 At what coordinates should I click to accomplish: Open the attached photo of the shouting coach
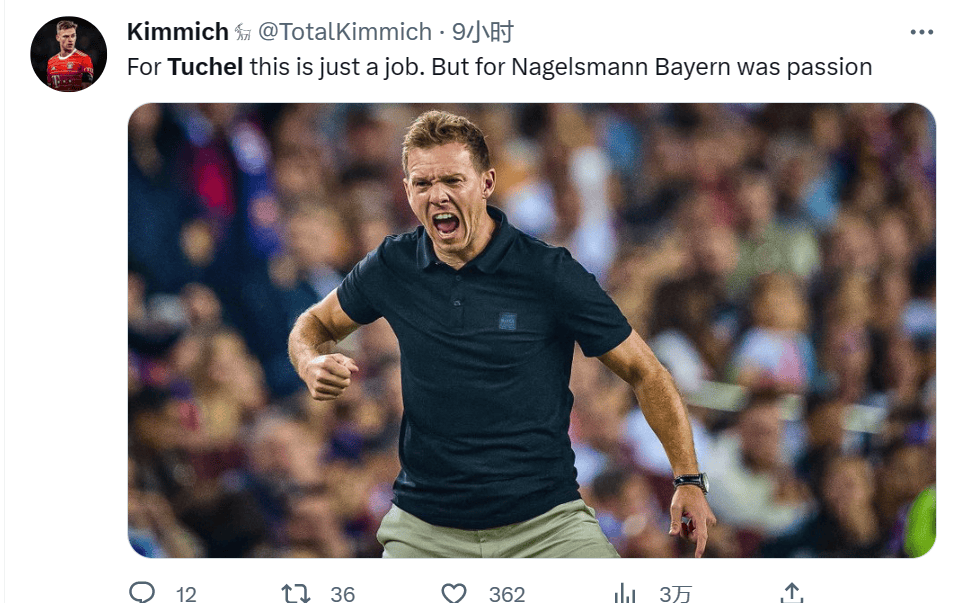click(531, 330)
